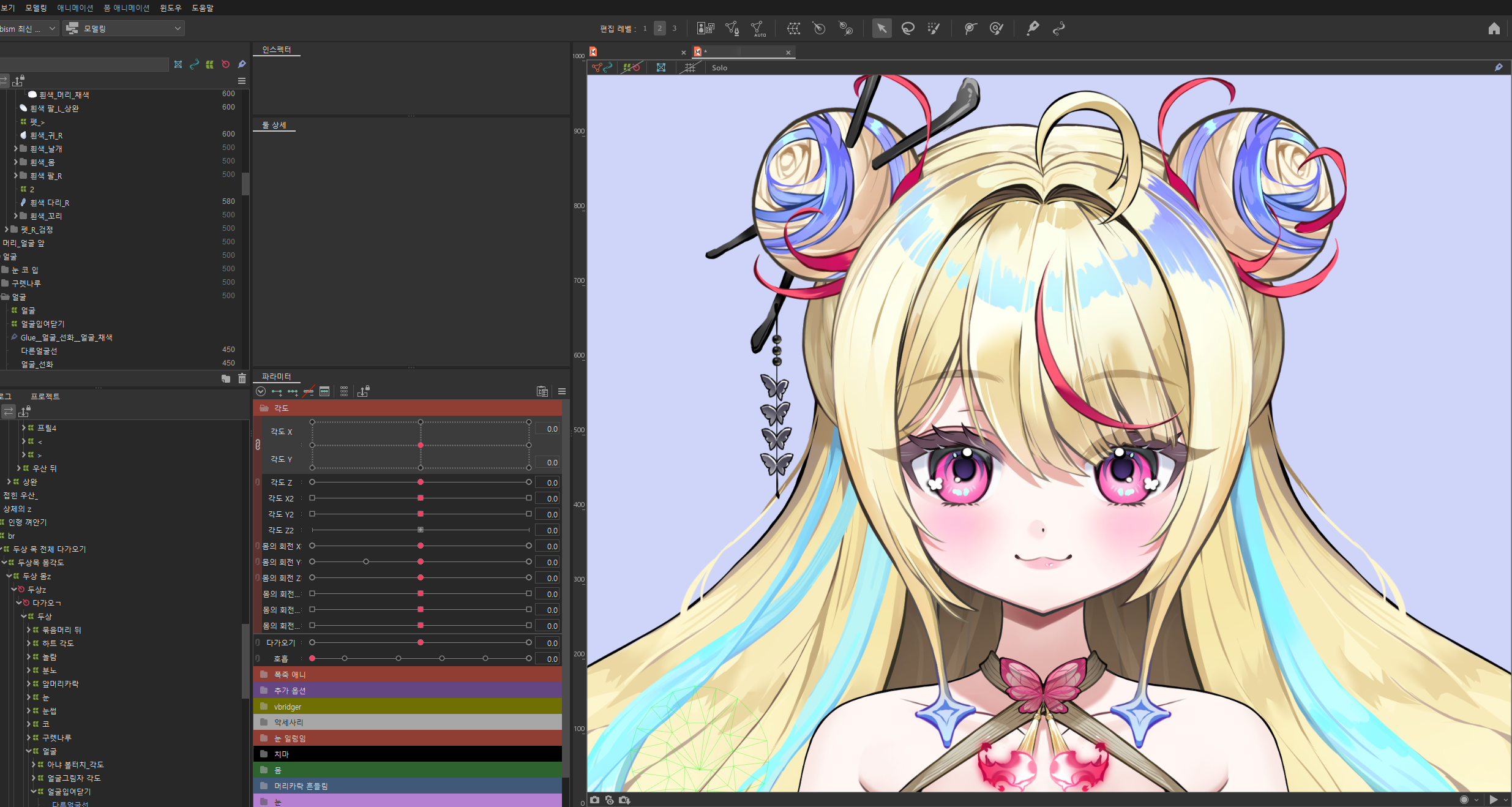
Task: Click the parts panel trash (delete) icon
Action: 242,378
